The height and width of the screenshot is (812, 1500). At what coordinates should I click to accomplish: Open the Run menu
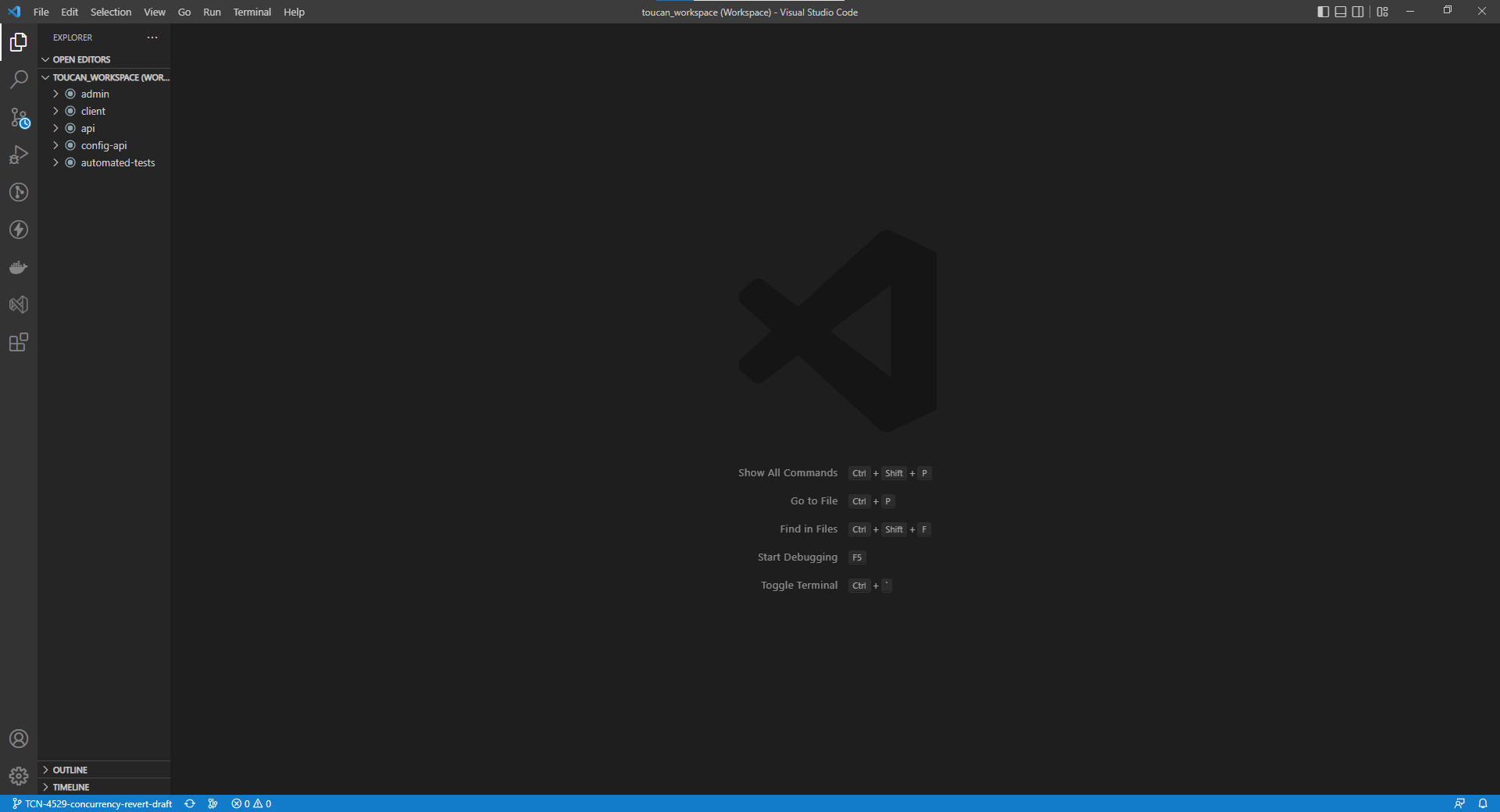pos(212,12)
